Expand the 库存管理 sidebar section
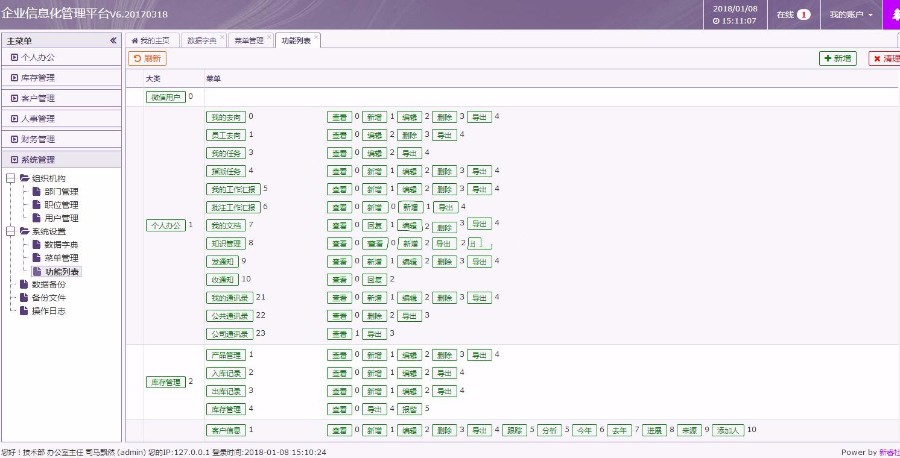The width and height of the screenshot is (900, 458). pos(38,77)
